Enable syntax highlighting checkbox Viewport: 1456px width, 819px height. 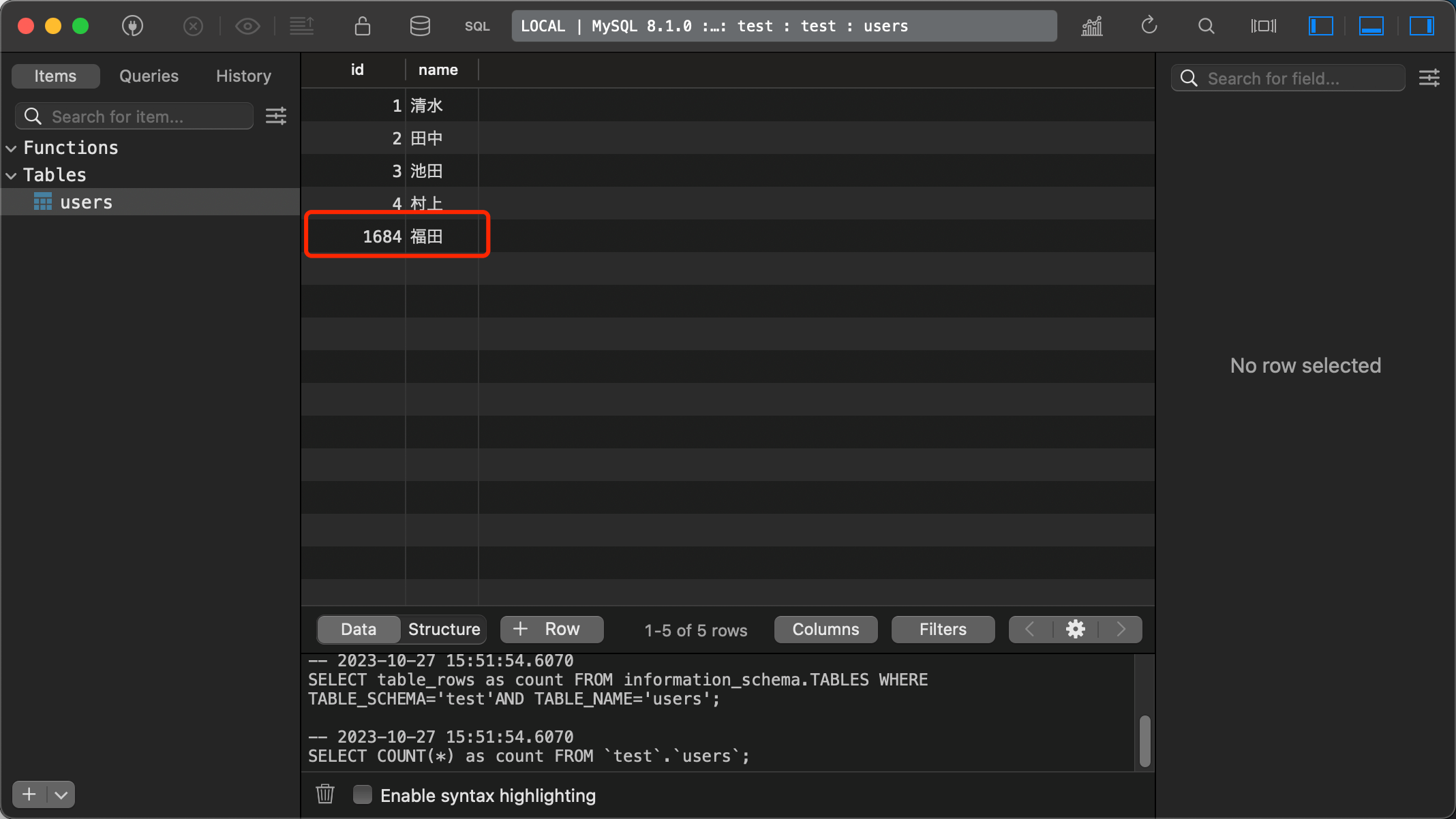[x=363, y=795]
